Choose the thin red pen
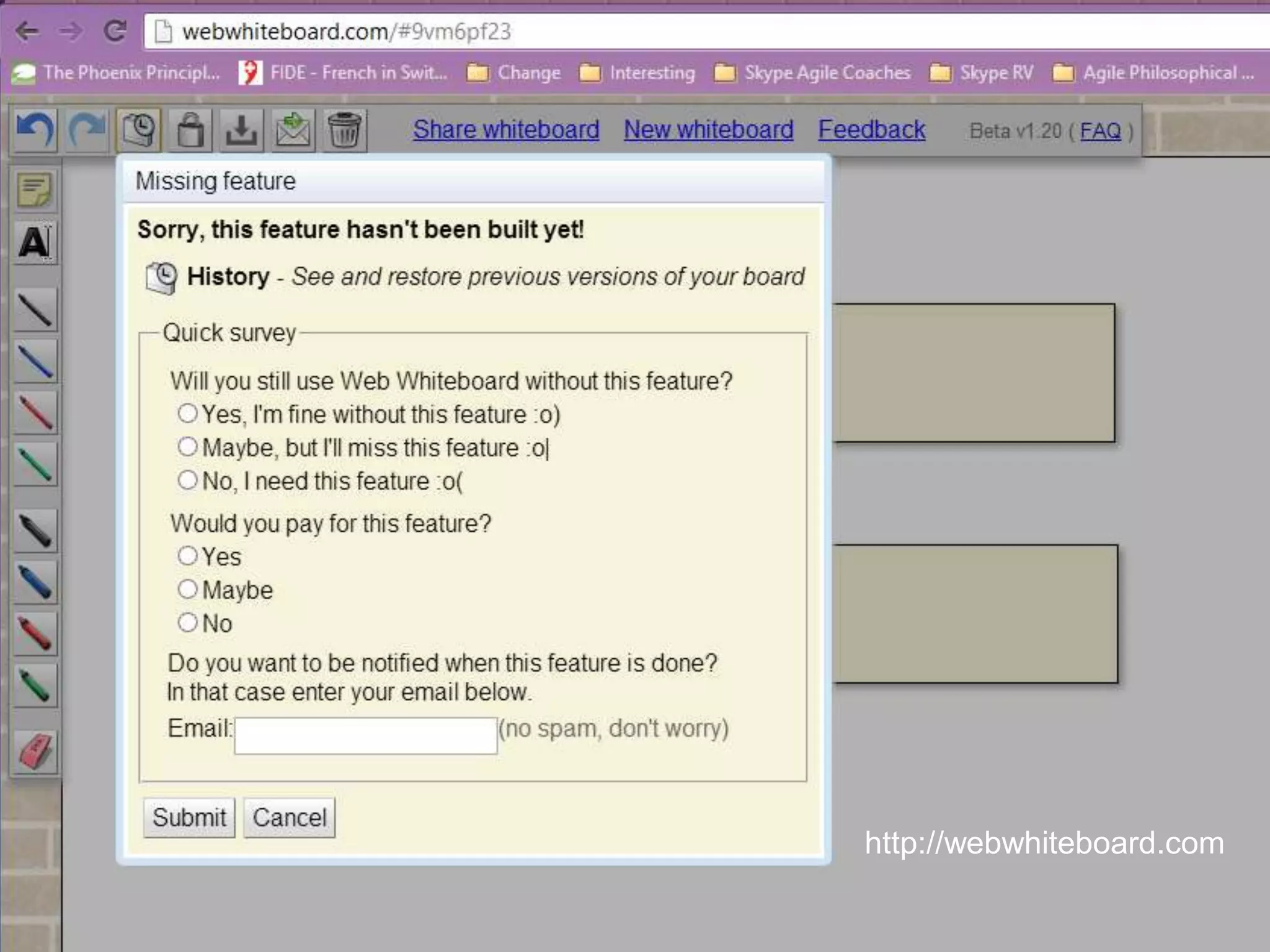Image resolution: width=1270 pixels, height=952 pixels. point(35,413)
